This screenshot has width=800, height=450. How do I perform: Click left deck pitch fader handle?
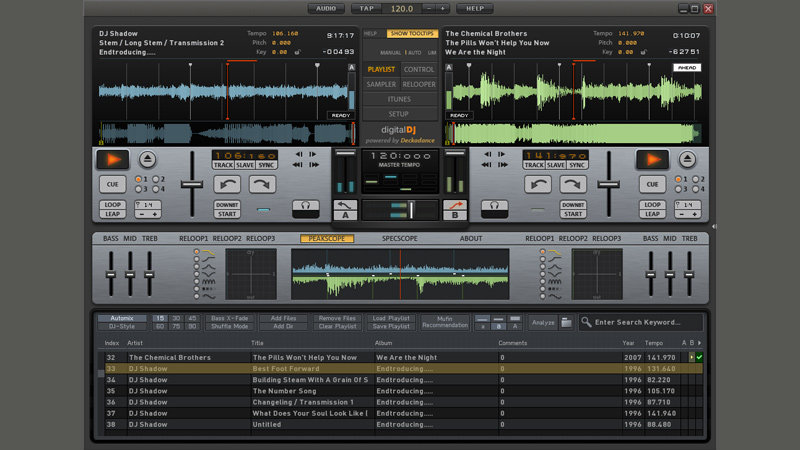click(192, 185)
